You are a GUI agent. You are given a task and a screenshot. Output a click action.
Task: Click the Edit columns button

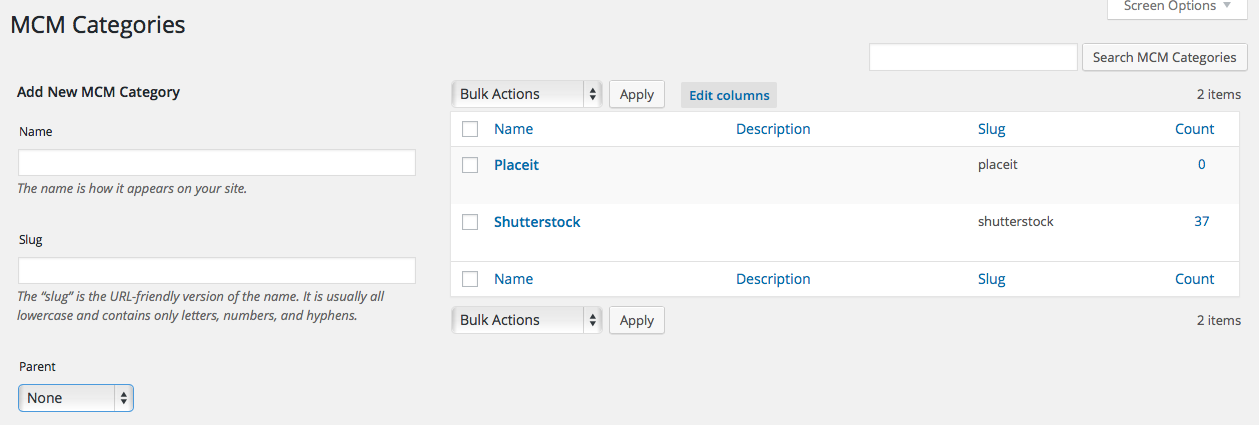click(x=729, y=95)
